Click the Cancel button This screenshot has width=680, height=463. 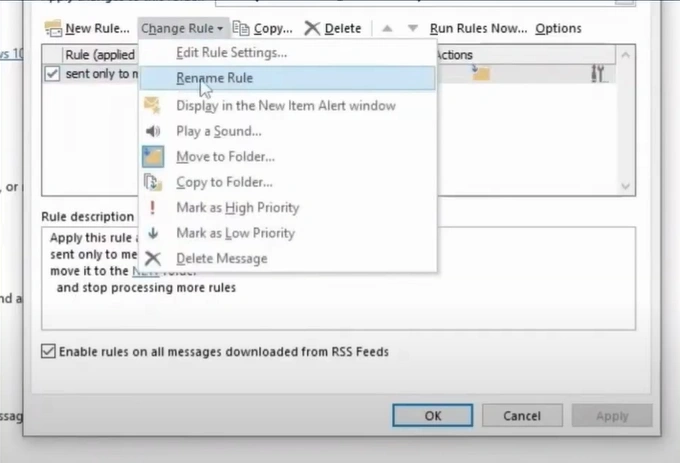pos(522,416)
